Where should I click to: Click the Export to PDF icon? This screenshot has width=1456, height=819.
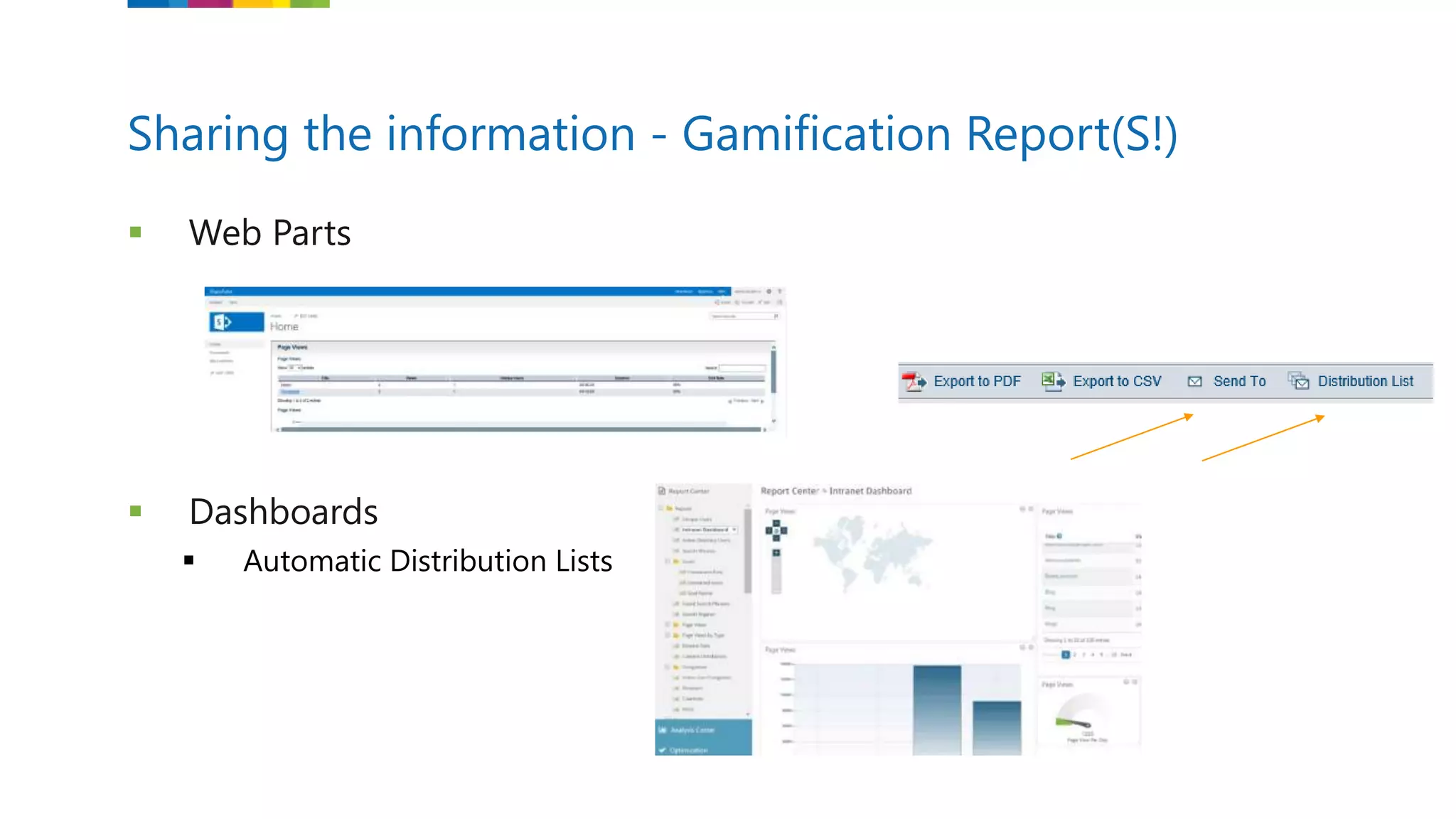pos(914,382)
